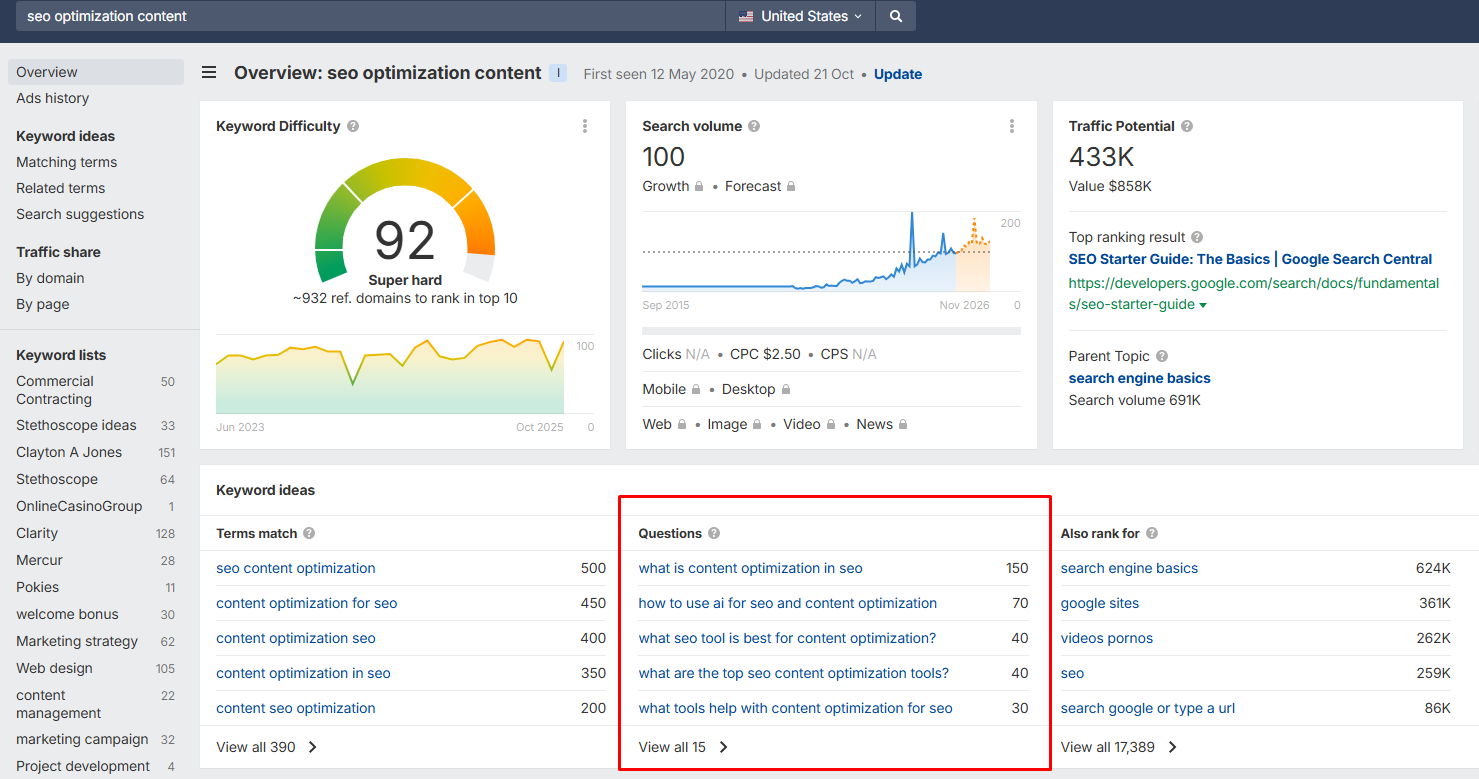
Task: Click the gray progress bar under volume chart
Action: click(x=831, y=331)
